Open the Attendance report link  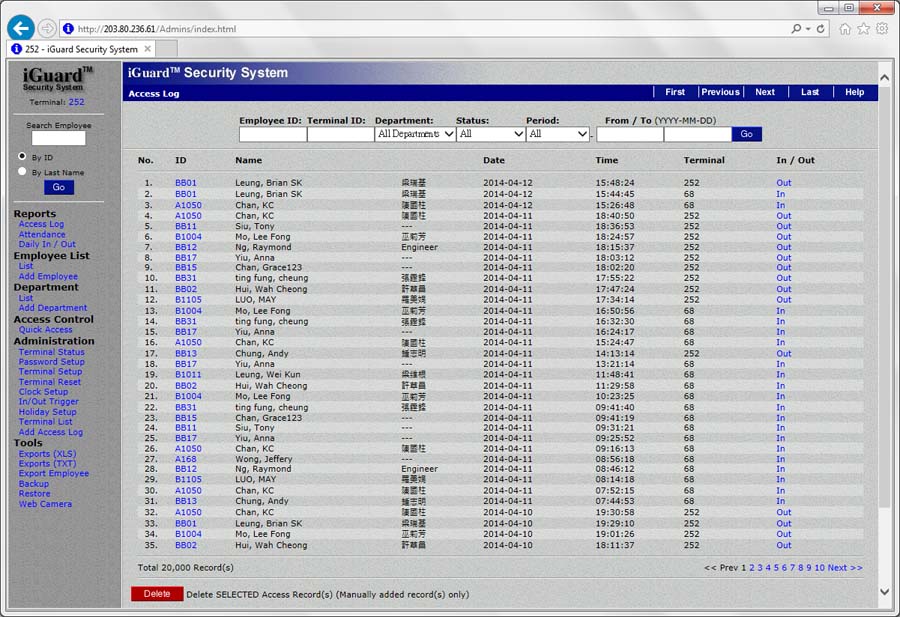point(42,234)
